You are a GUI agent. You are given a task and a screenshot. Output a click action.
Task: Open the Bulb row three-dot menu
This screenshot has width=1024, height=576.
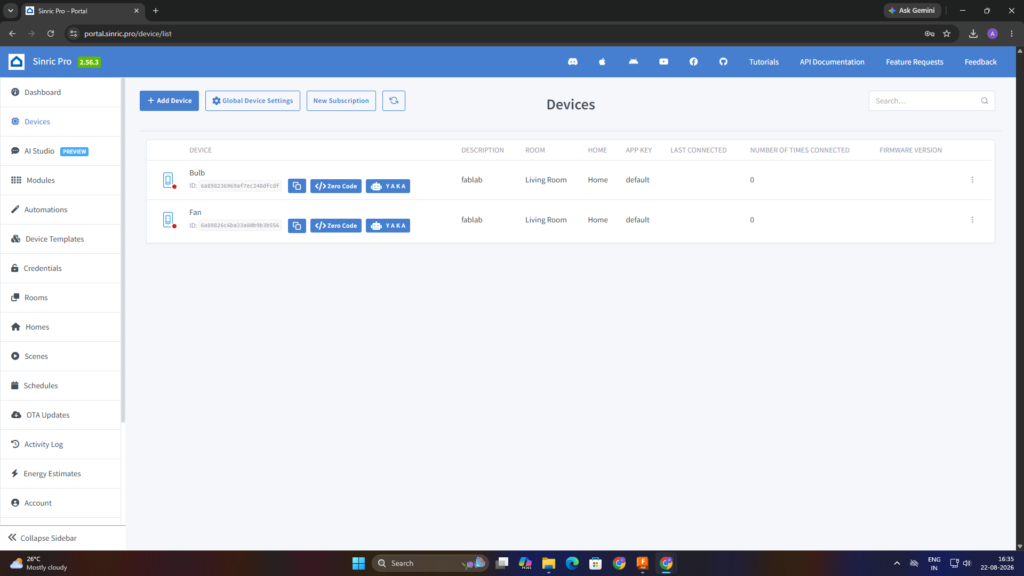click(x=972, y=180)
